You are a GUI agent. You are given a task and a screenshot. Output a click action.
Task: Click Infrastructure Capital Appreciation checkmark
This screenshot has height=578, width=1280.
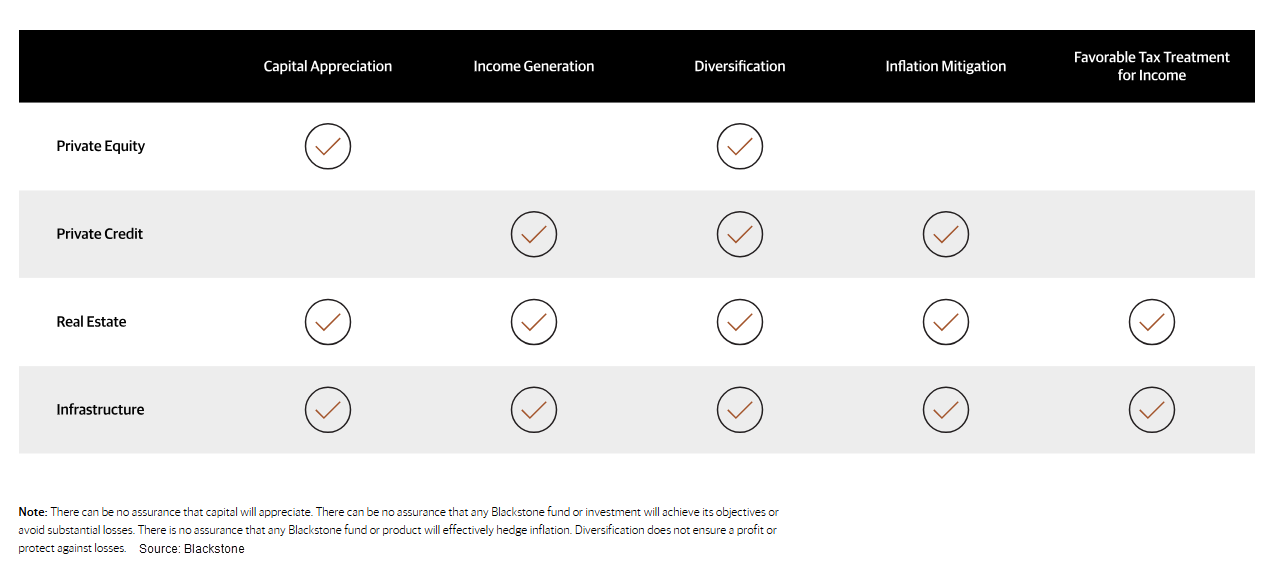coord(328,410)
